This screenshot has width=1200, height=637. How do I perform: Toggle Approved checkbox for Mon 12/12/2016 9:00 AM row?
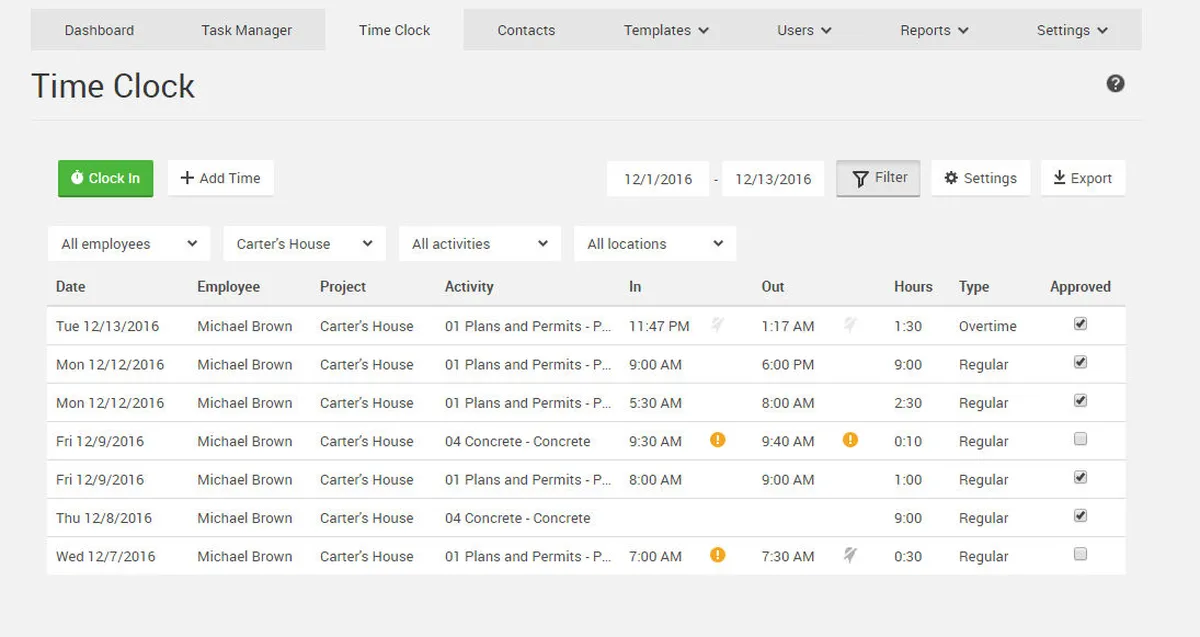1080,362
